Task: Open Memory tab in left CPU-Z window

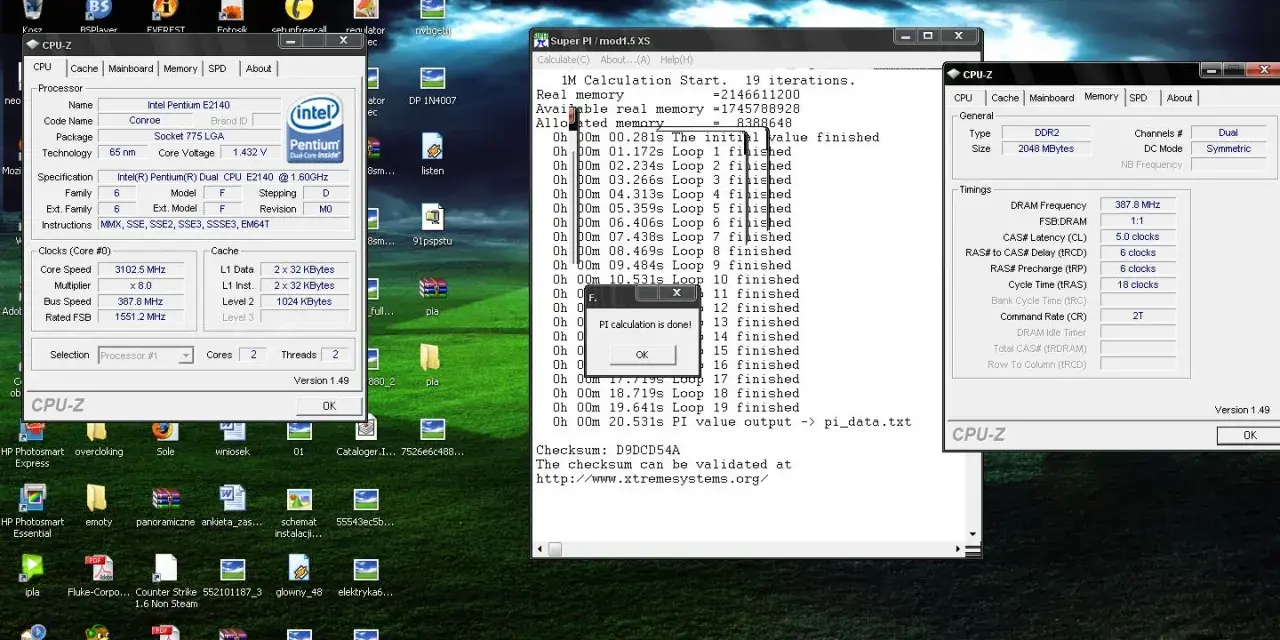Action: click(x=180, y=69)
